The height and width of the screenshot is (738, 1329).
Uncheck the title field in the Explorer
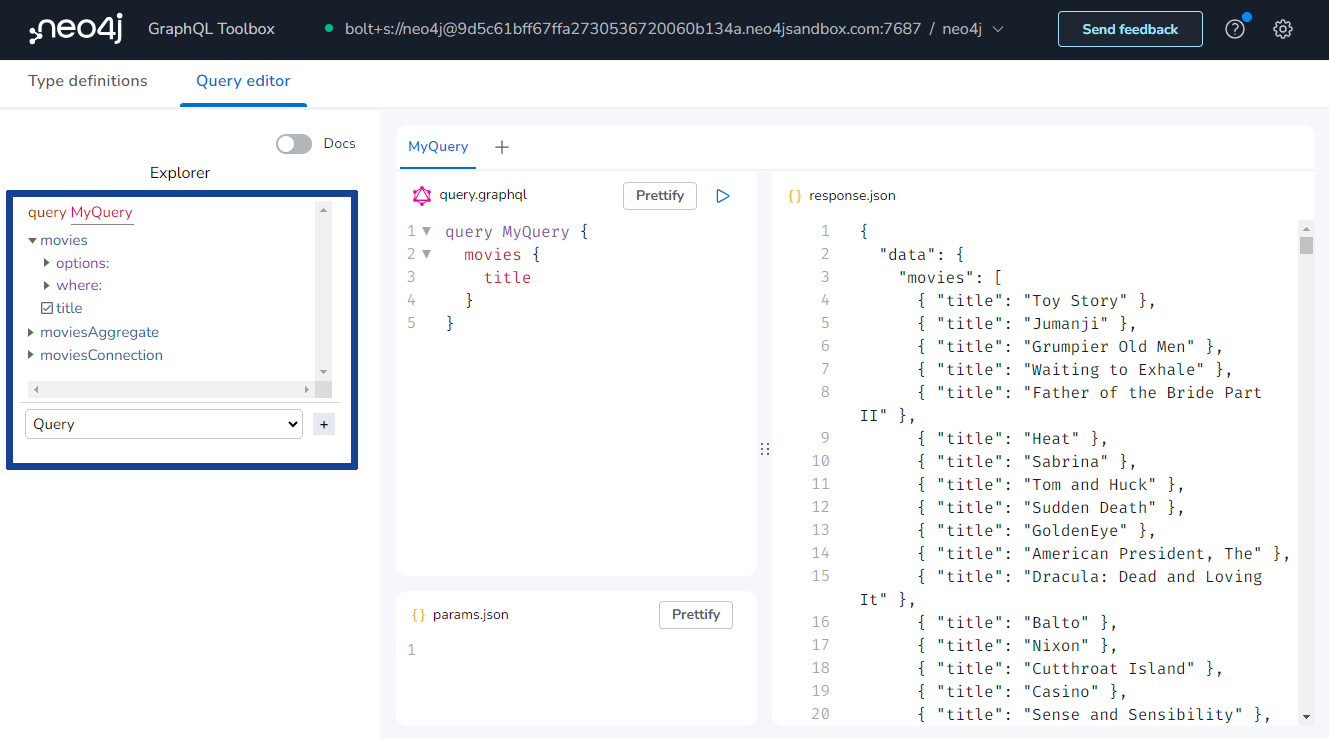pos(47,308)
